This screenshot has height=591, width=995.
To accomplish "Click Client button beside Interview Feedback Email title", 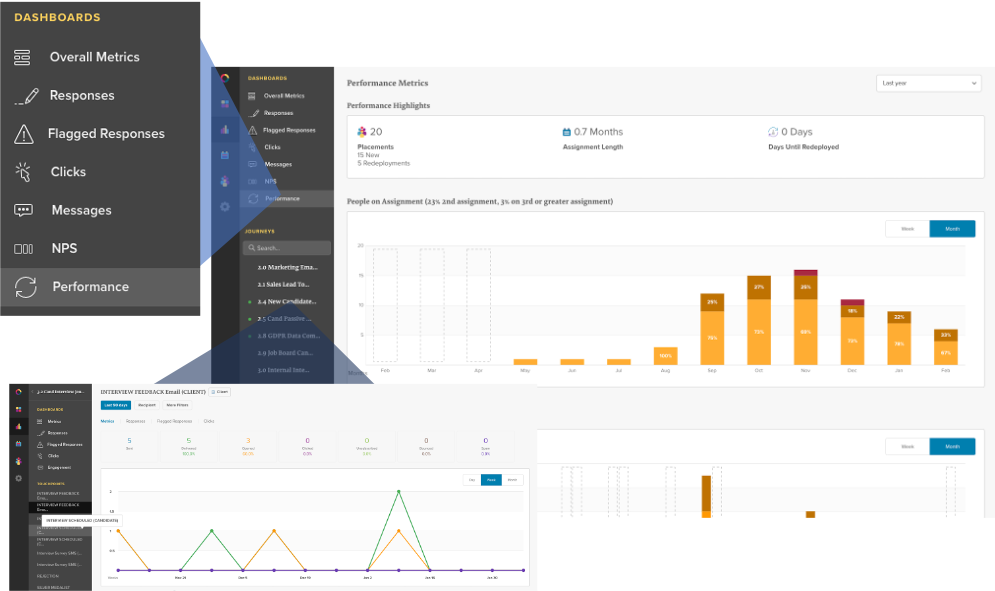I will tap(220, 392).
